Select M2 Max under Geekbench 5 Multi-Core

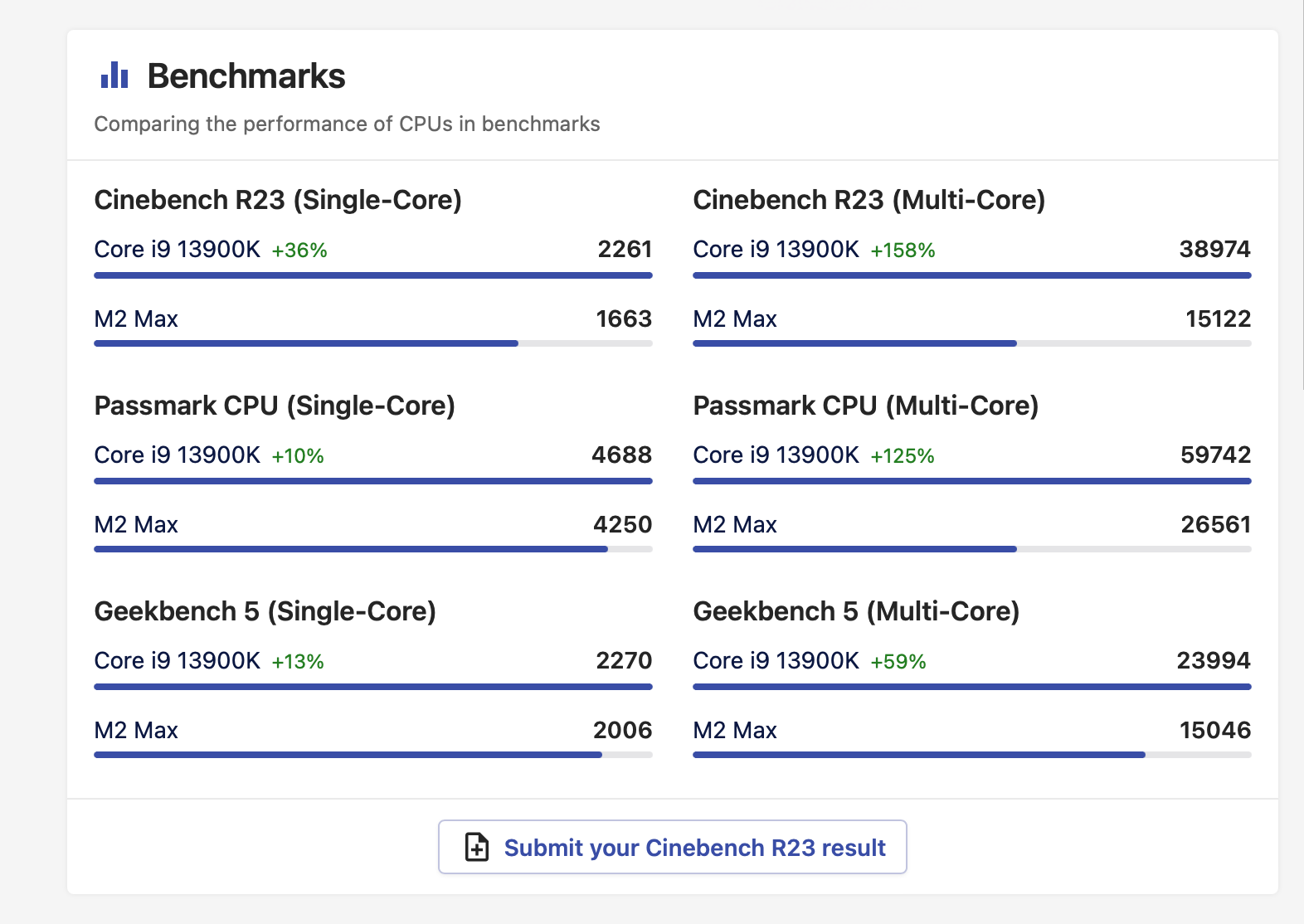point(735,731)
